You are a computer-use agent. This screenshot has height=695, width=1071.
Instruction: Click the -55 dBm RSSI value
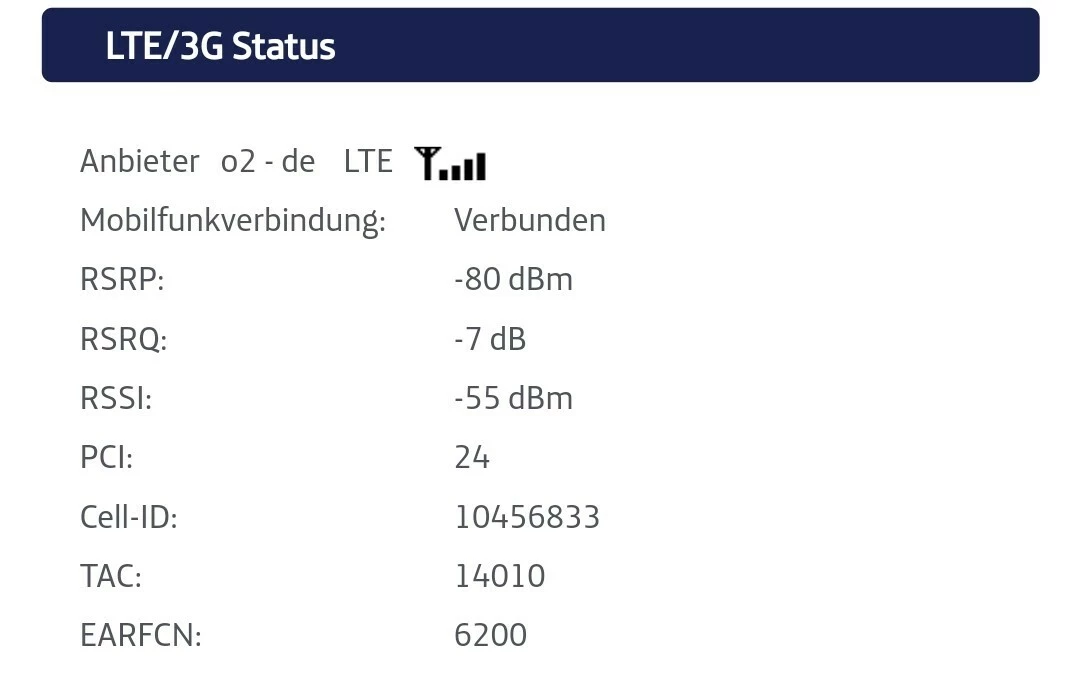pyautogui.click(x=514, y=399)
